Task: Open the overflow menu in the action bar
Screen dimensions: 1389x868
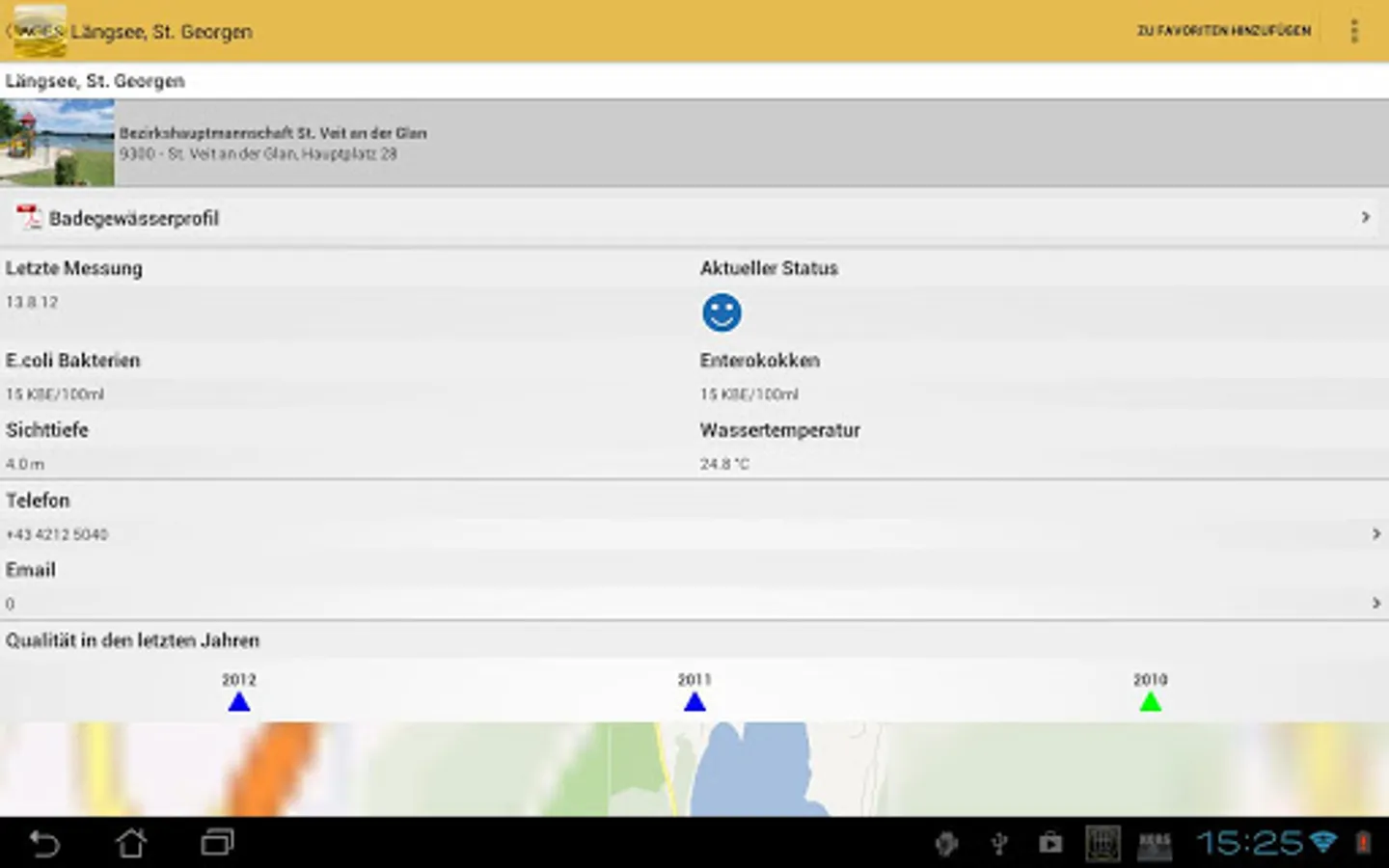Action: [1355, 30]
